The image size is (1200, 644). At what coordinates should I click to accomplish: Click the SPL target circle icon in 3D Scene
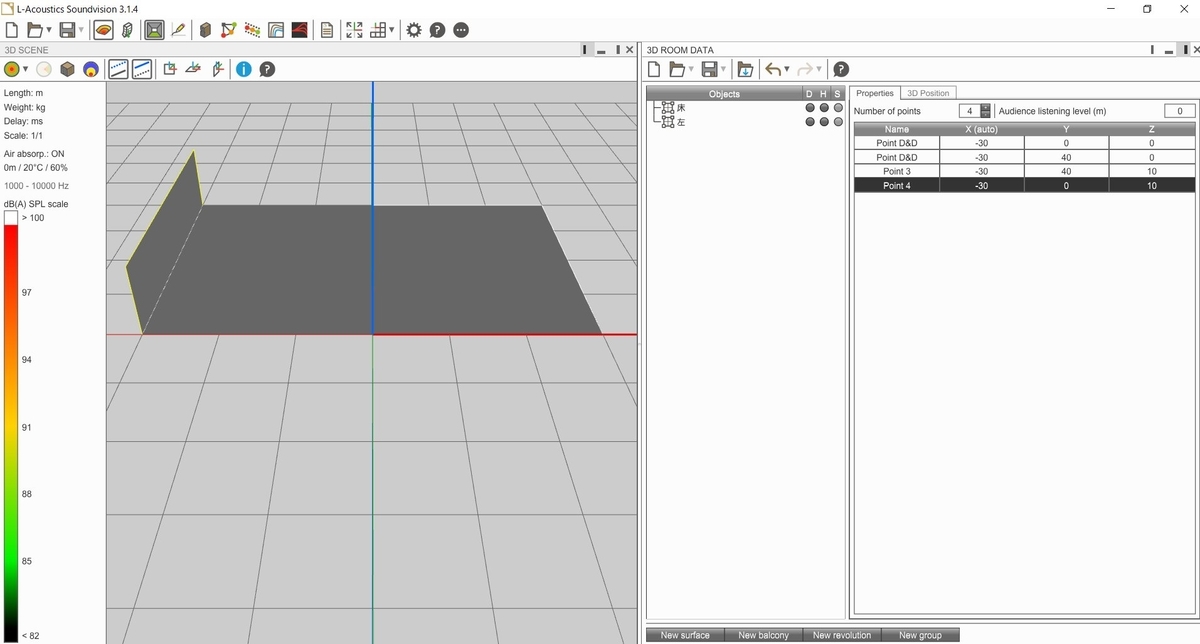12,69
